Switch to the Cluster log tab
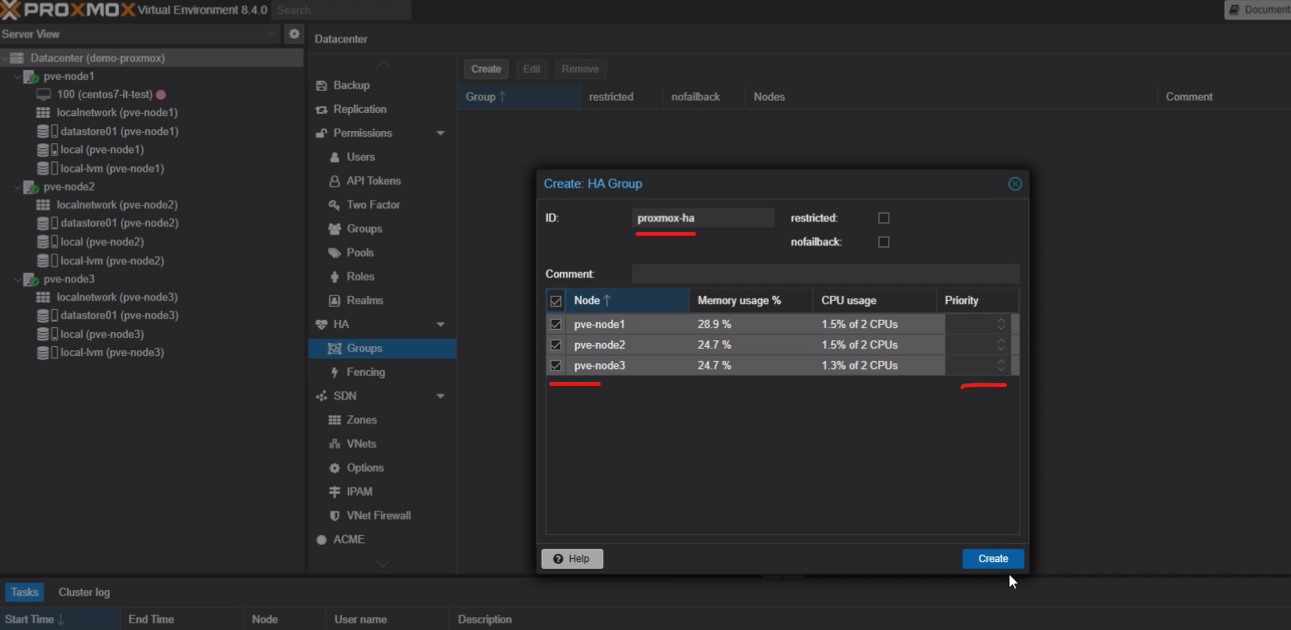This screenshot has width=1291, height=630. 84,592
